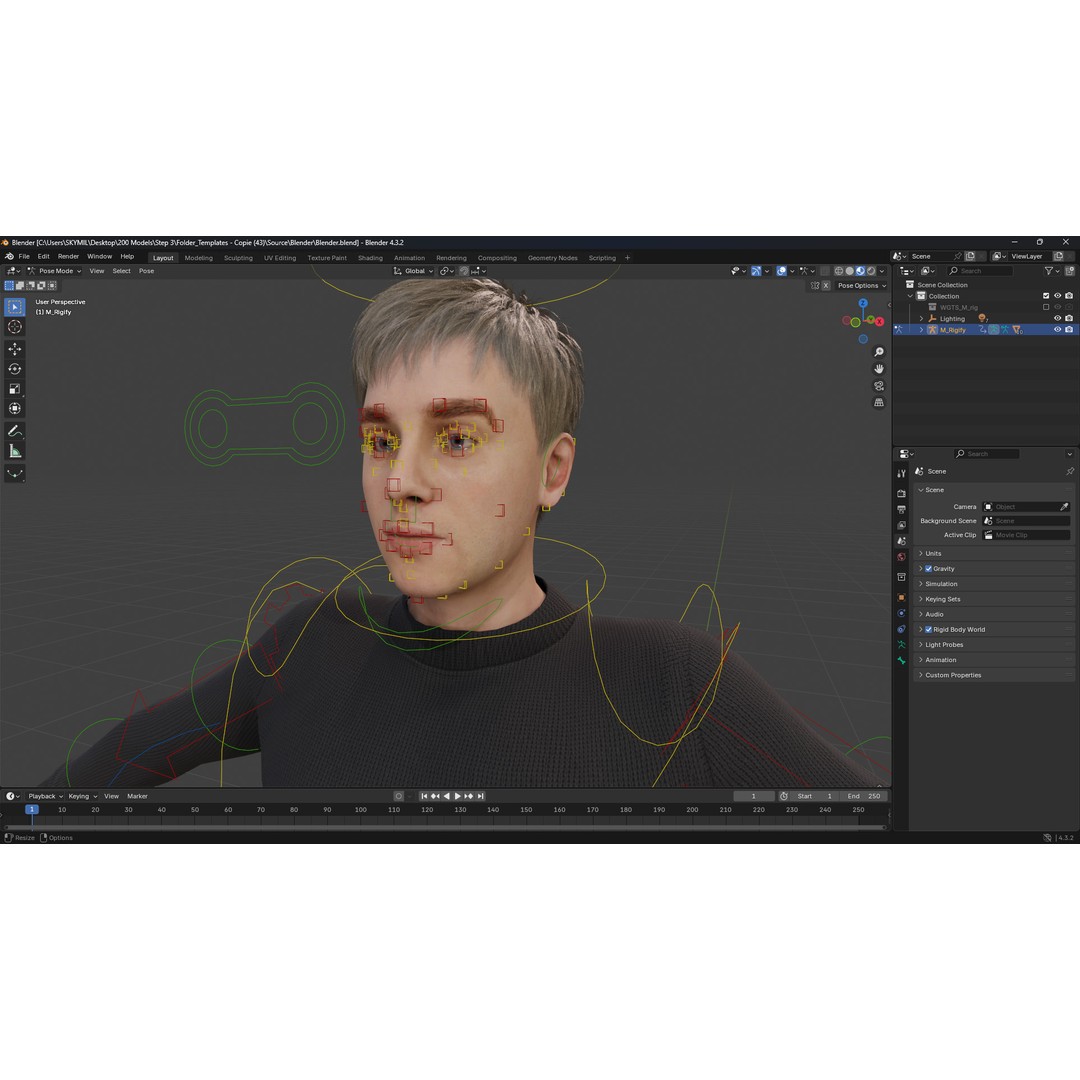Open the View Layer properties tab
Viewport: 1080px width, 1080px height.
(901, 526)
